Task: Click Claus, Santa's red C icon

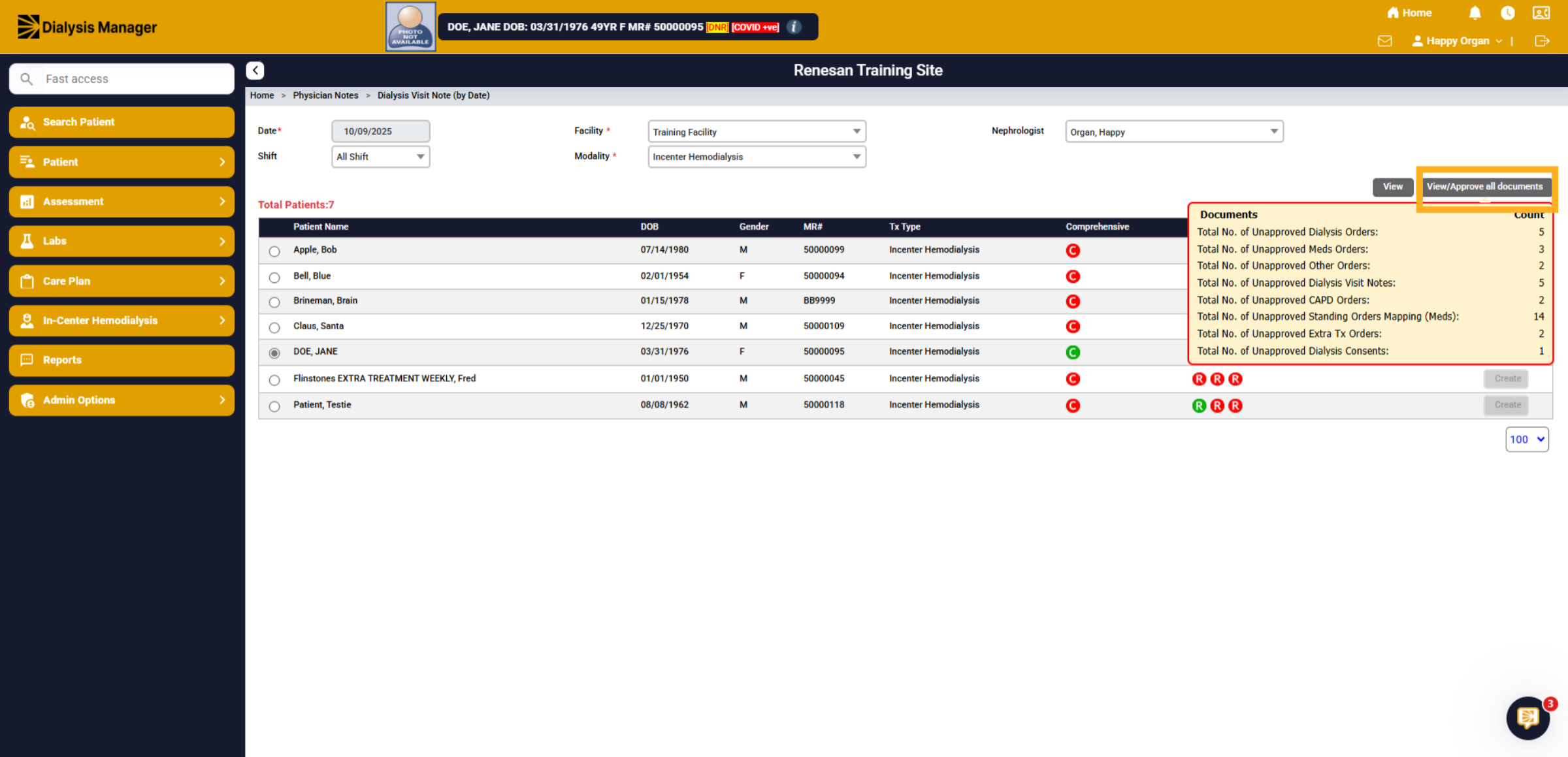Action: pyautogui.click(x=1073, y=327)
